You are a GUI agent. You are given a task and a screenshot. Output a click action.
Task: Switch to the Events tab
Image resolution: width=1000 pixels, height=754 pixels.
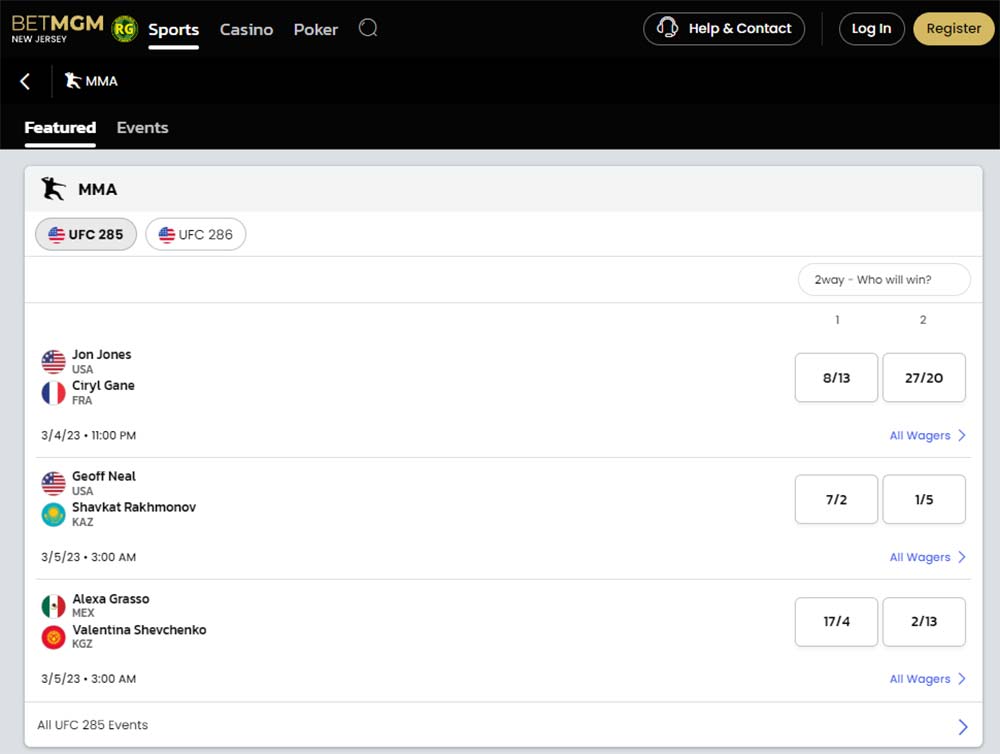[142, 128]
